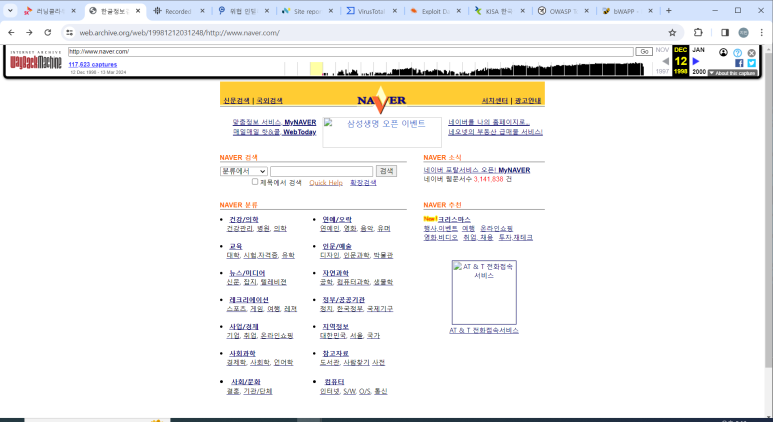
Task: Open the 컴퓨터 category
Action: point(334,382)
